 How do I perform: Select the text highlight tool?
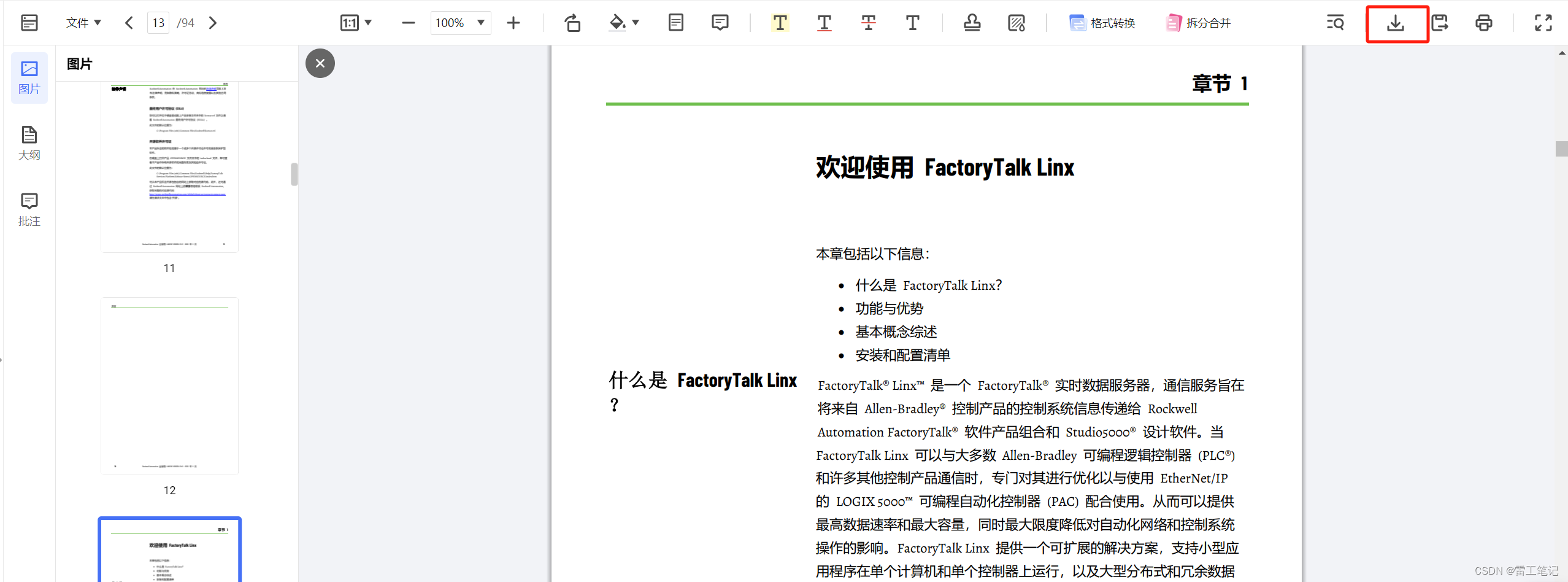tap(780, 23)
